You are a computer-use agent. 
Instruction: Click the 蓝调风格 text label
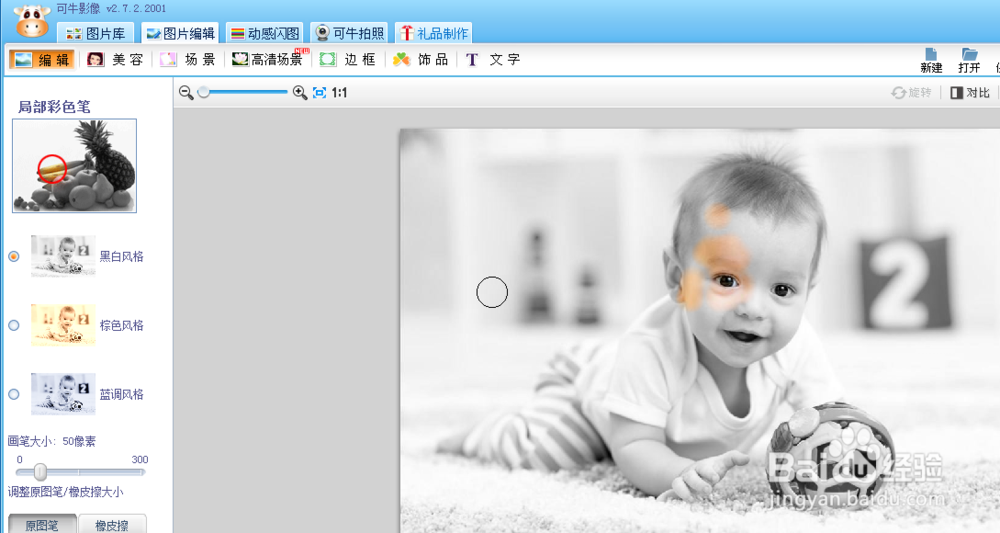tap(121, 394)
